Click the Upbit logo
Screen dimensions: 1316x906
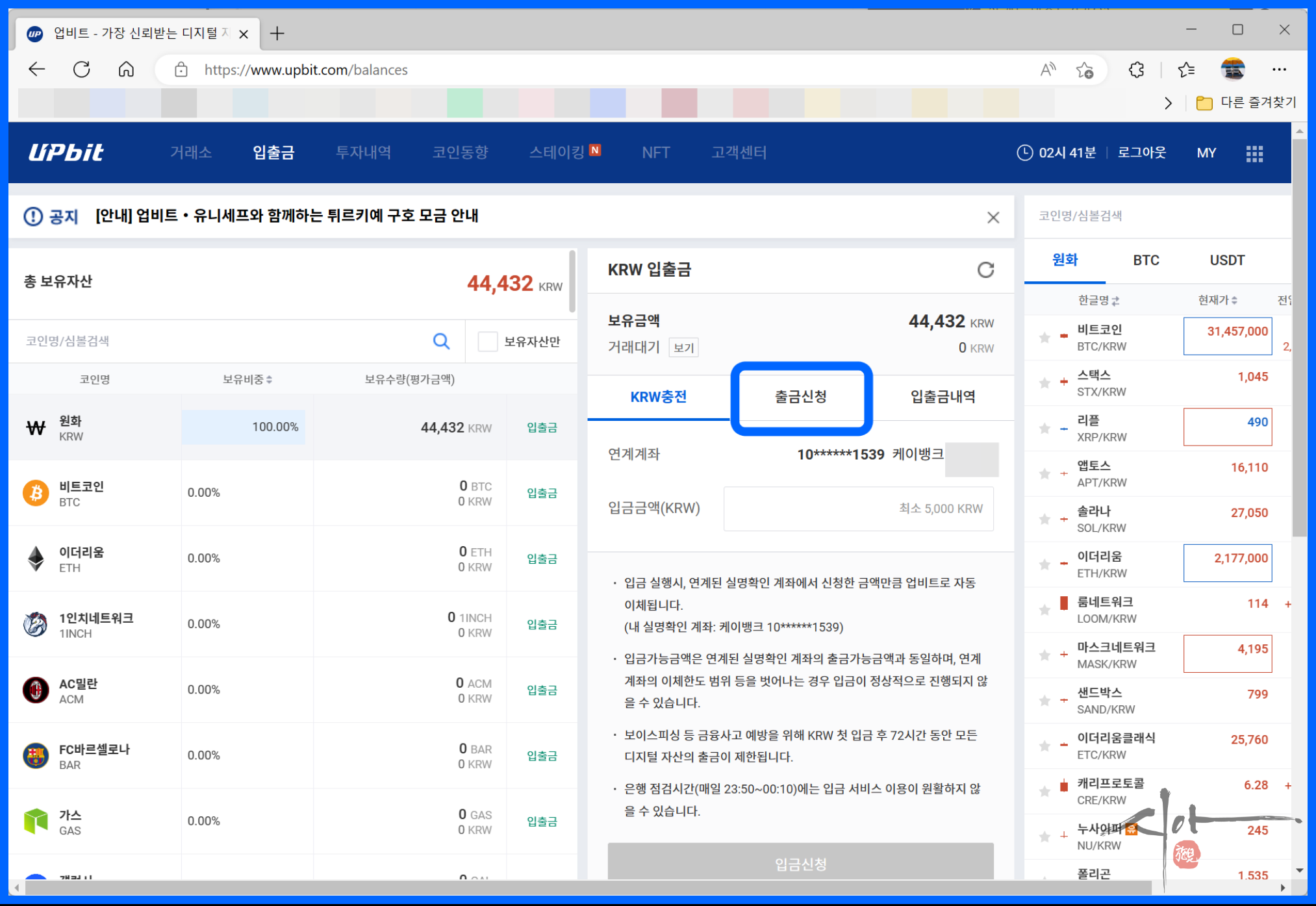pos(66,153)
